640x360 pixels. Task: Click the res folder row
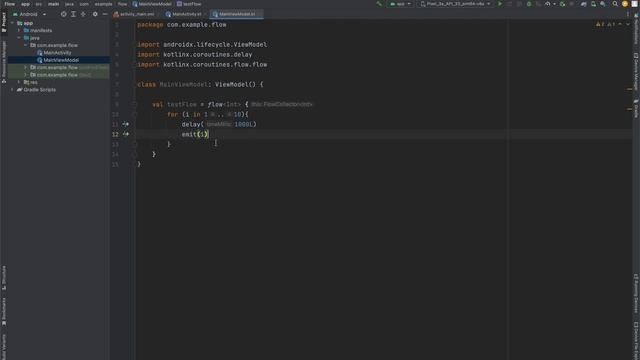pos(58,82)
